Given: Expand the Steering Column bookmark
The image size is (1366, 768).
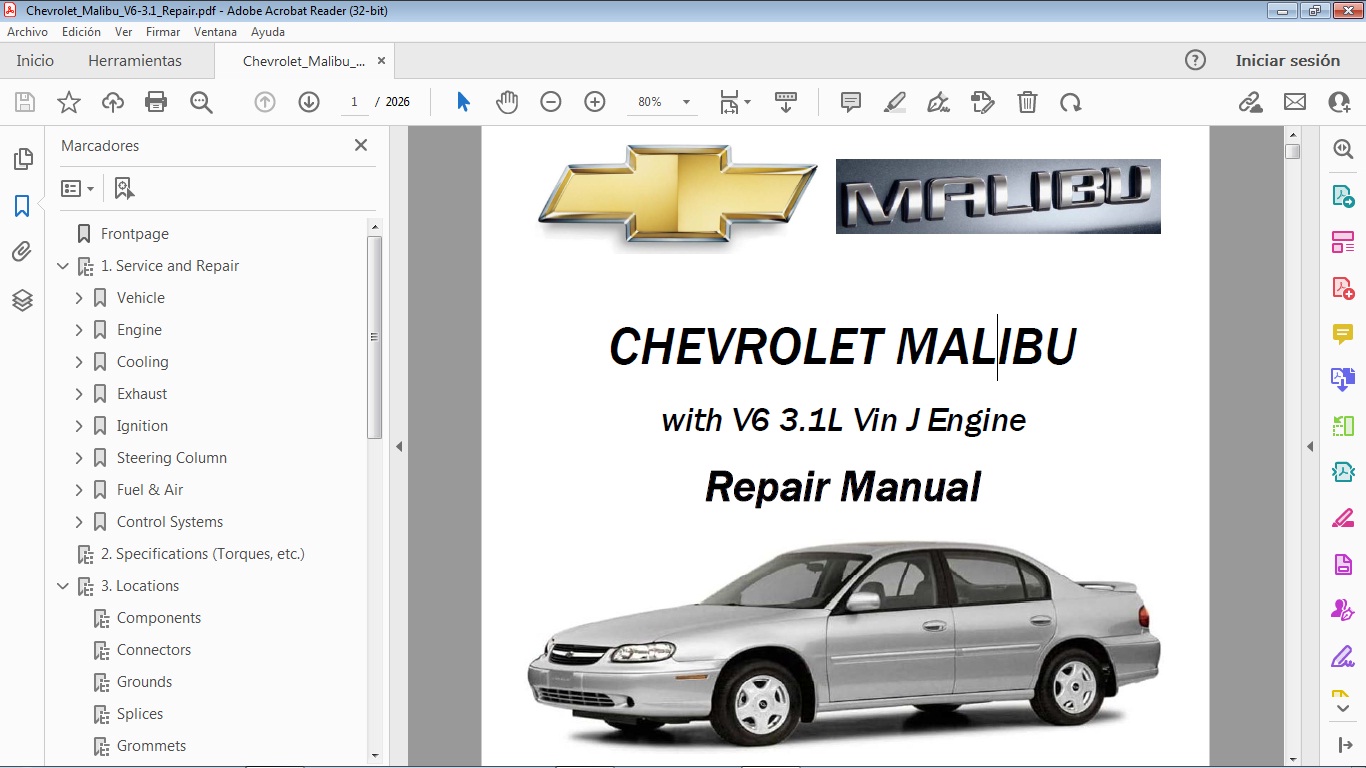Looking at the screenshot, I should click(x=79, y=458).
